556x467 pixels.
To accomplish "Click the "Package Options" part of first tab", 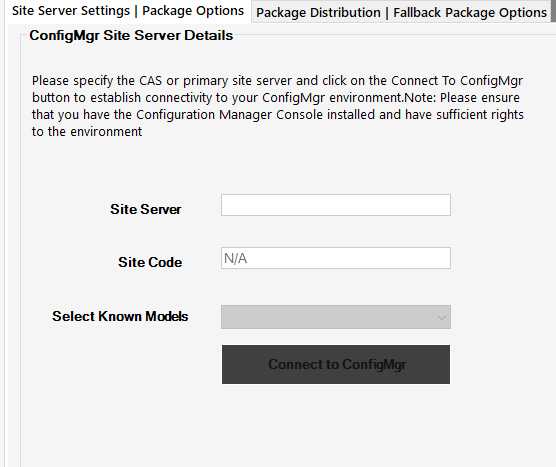I will tap(193, 11).
